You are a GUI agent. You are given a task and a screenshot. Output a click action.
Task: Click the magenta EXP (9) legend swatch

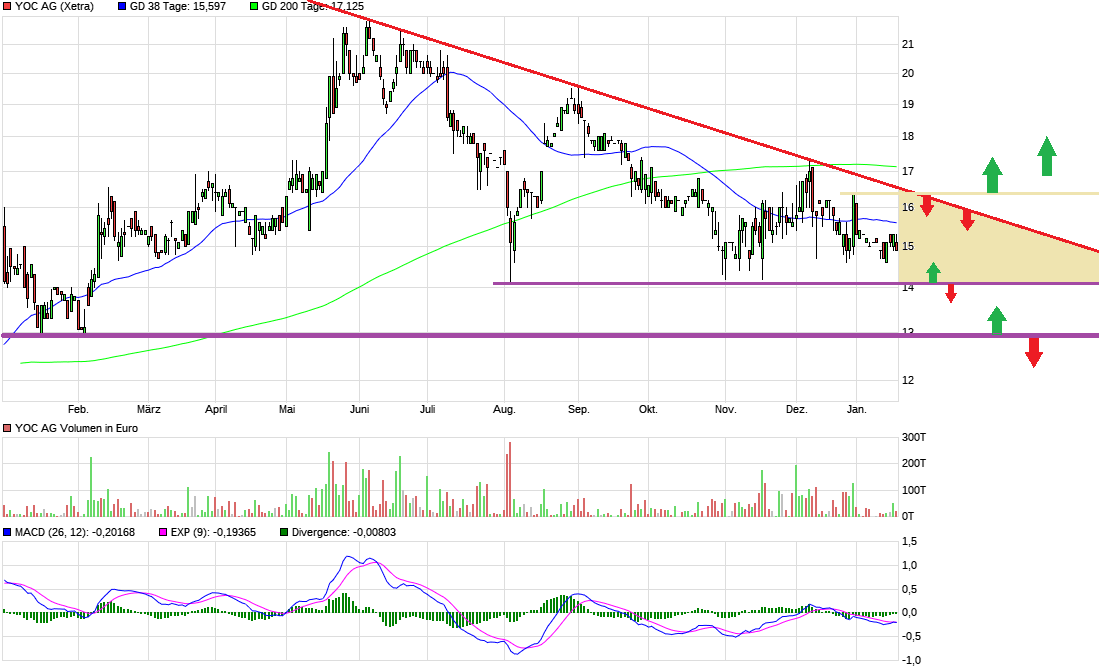click(164, 532)
